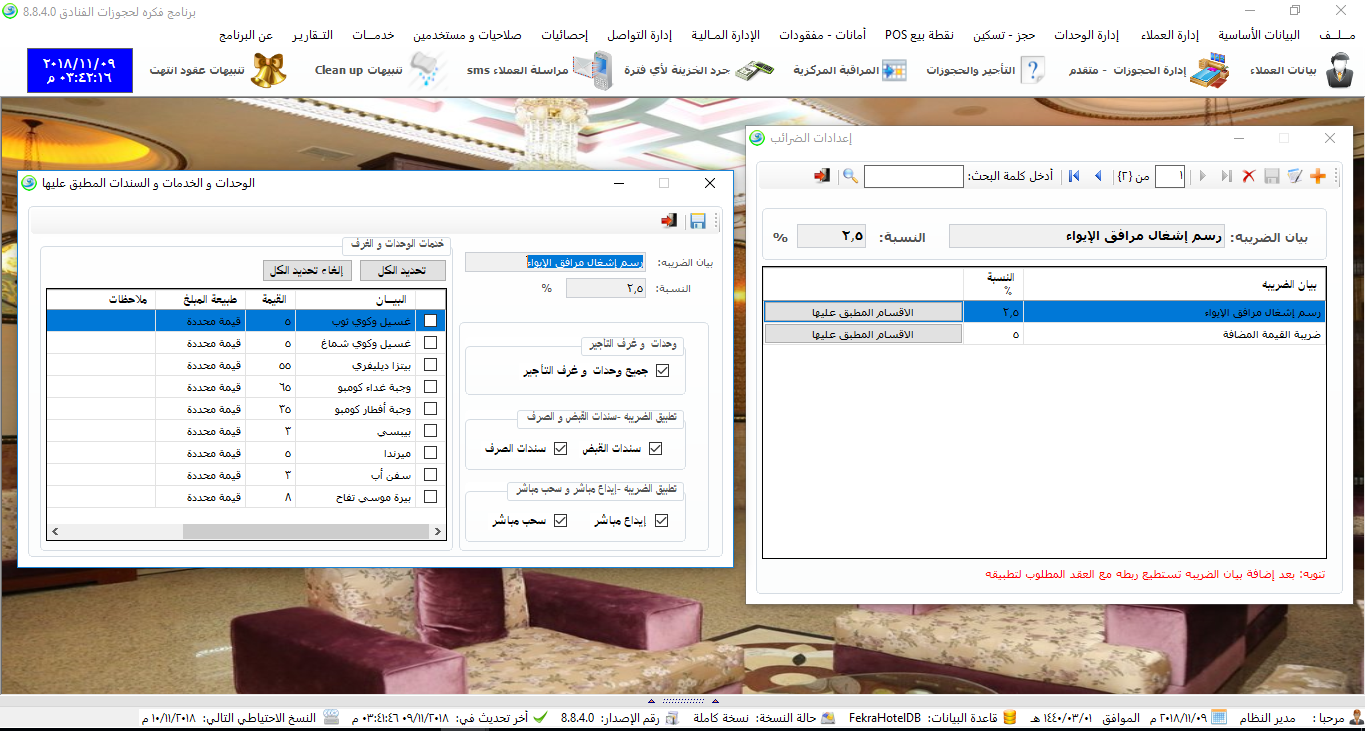The width and height of the screenshot is (1365, 731).
Task: Click the search keyword input field in tax settings
Action: click(x=913, y=176)
